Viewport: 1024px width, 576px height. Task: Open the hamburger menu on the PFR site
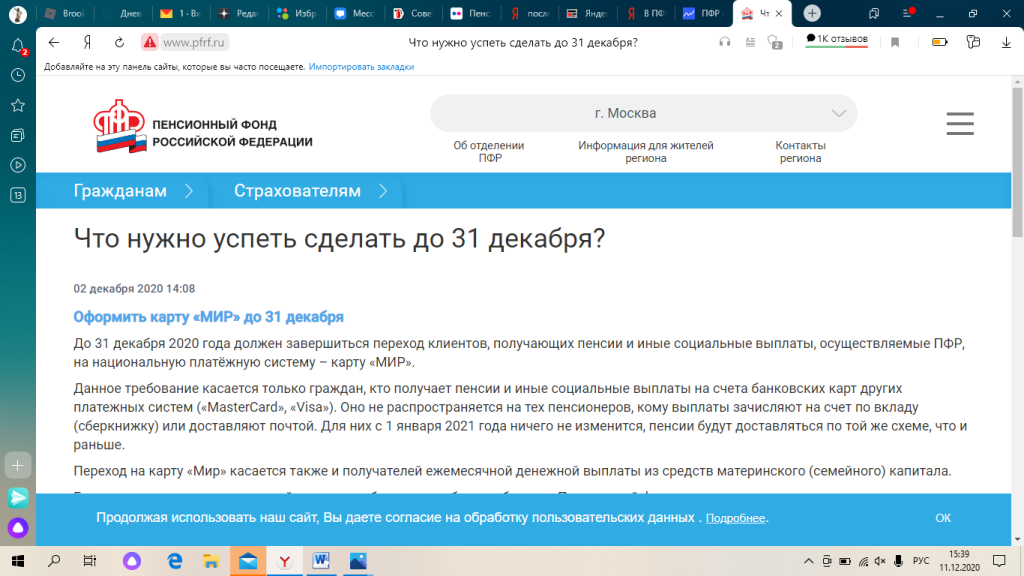(959, 123)
